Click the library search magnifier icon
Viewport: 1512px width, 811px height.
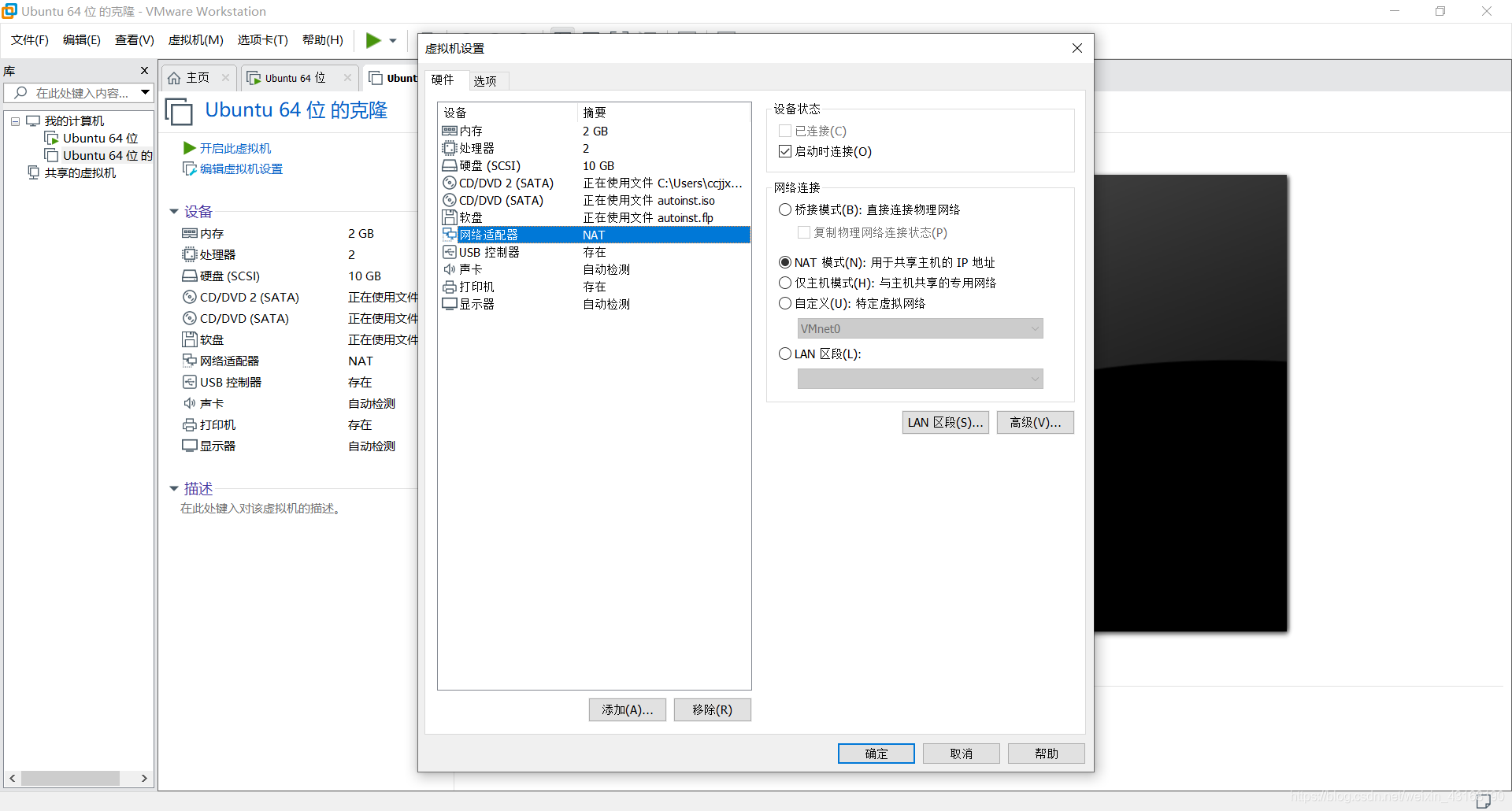(21, 93)
